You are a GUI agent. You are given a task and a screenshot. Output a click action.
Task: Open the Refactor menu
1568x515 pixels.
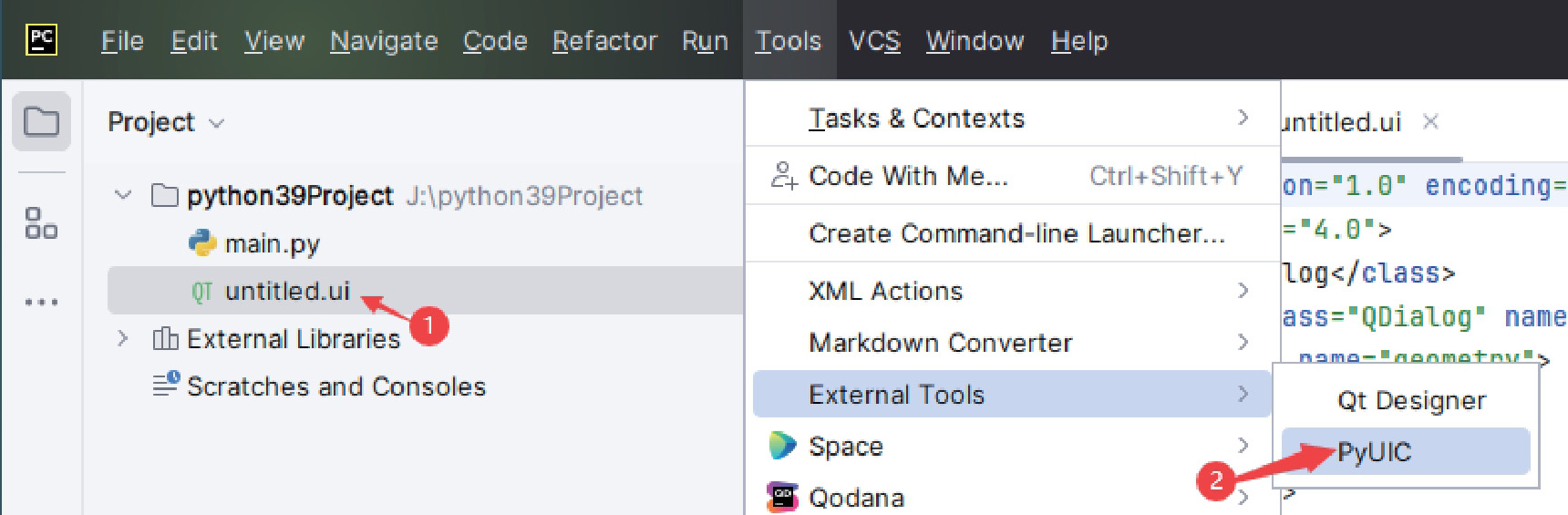click(x=604, y=41)
